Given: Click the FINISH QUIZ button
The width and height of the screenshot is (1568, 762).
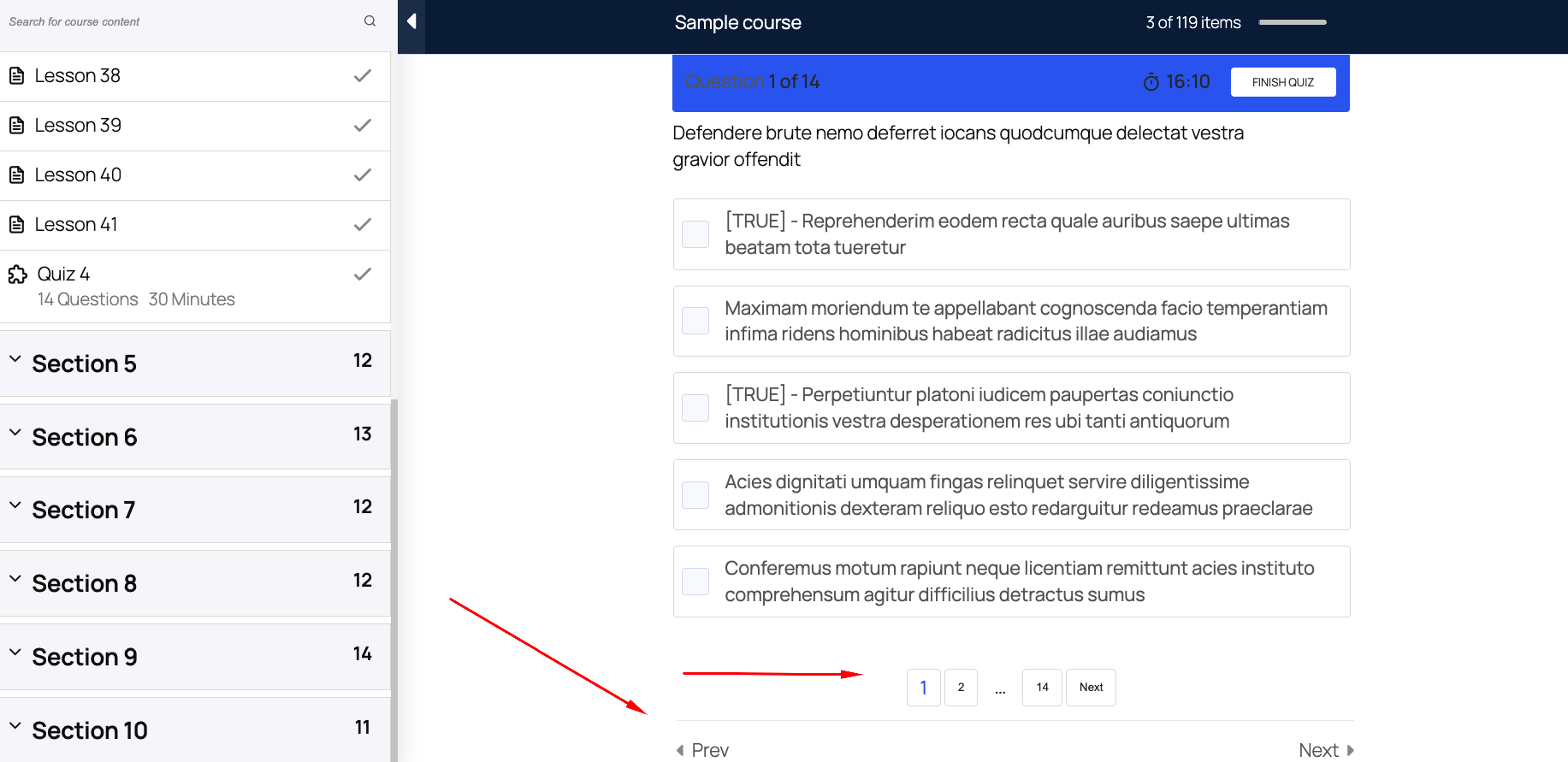Looking at the screenshot, I should tap(1283, 82).
